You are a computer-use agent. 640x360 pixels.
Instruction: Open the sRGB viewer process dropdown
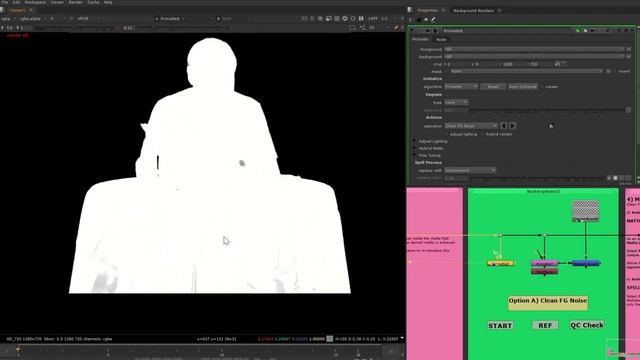tap(89, 19)
